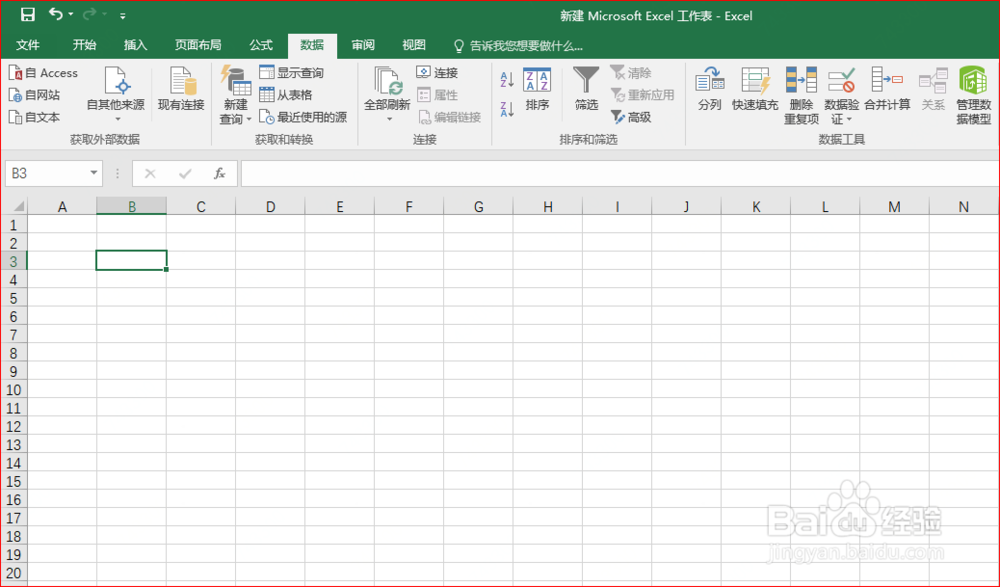Open the Name Box dropdown arrow
1000x587 pixels.
point(94,173)
